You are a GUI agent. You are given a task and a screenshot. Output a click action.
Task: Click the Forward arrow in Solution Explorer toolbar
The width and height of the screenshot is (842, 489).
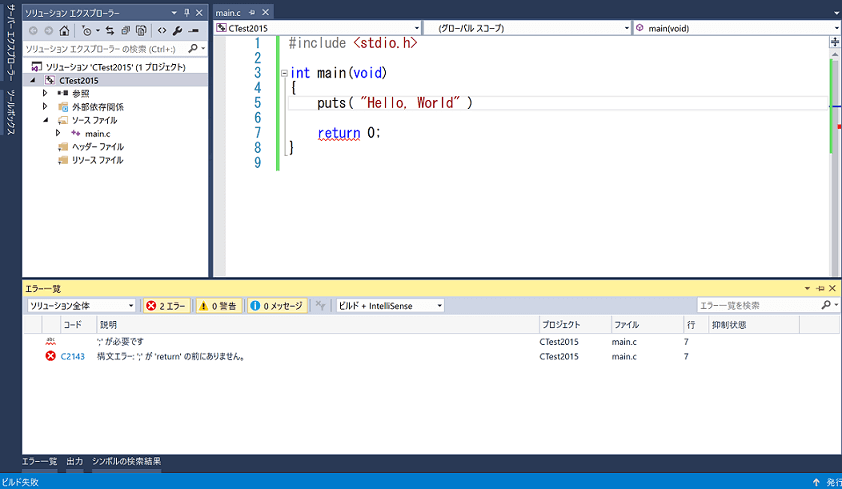[48, 31]
